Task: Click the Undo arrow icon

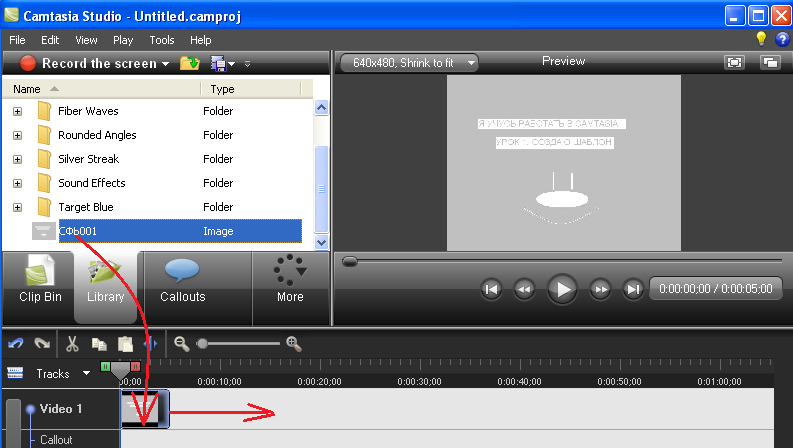Action: [x=16, y=344]
